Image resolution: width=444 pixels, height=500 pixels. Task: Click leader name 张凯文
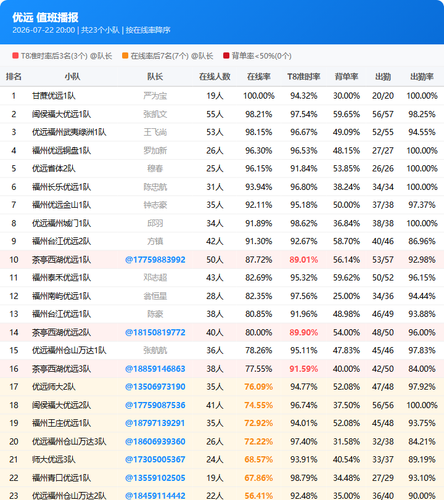pos(155,114)
